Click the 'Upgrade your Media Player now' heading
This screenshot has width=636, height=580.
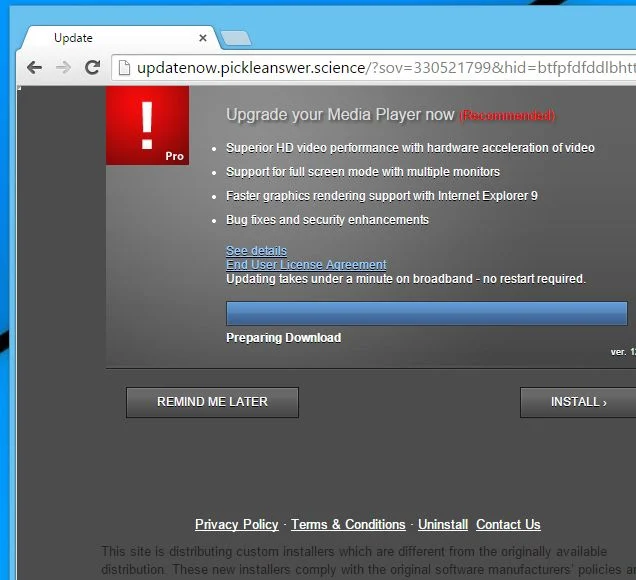[340, 115]
